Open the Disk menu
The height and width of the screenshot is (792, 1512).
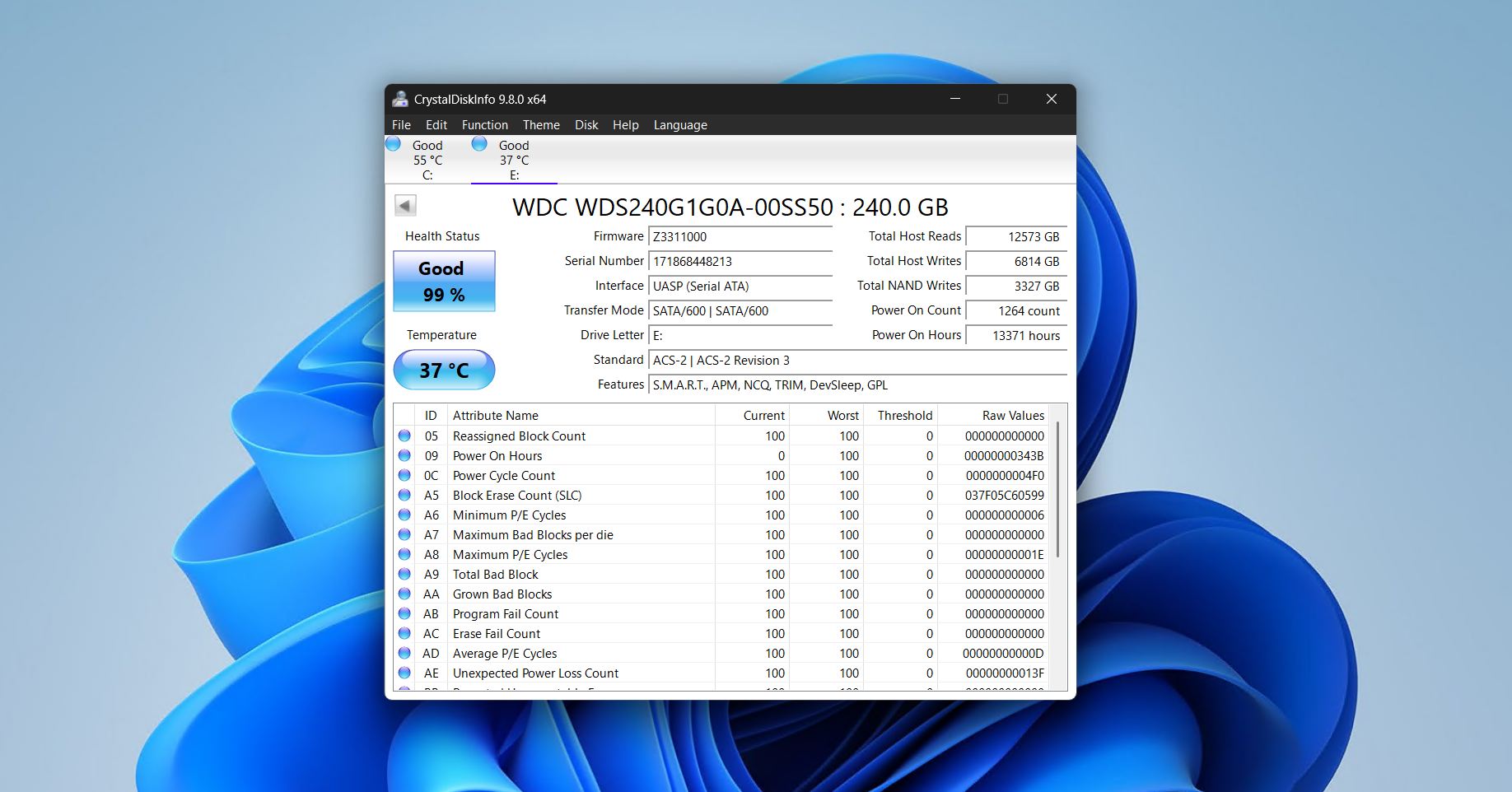[x=586, y=124]
